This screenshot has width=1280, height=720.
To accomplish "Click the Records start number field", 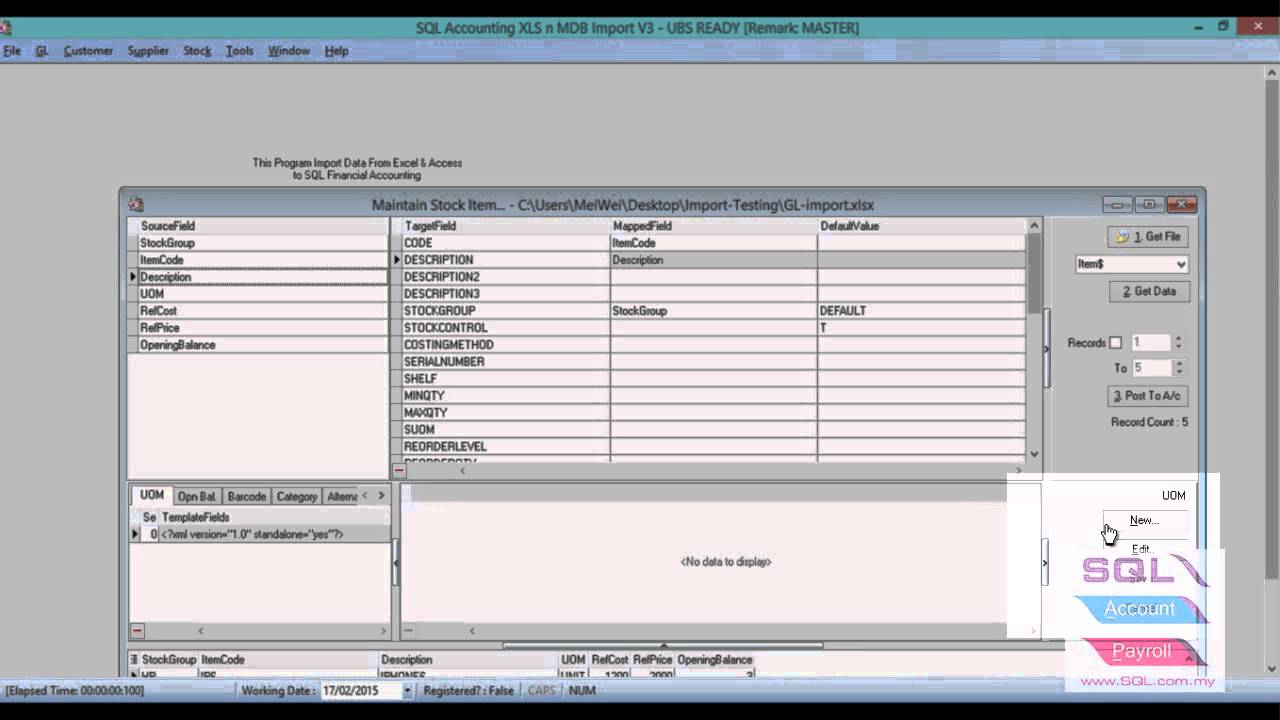I will [1150, 342].
